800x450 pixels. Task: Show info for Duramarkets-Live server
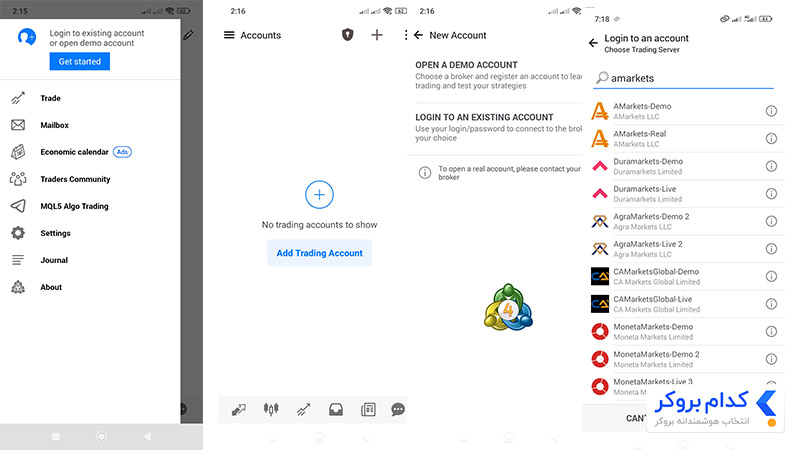pyautogui.click(x=771, y=193)
